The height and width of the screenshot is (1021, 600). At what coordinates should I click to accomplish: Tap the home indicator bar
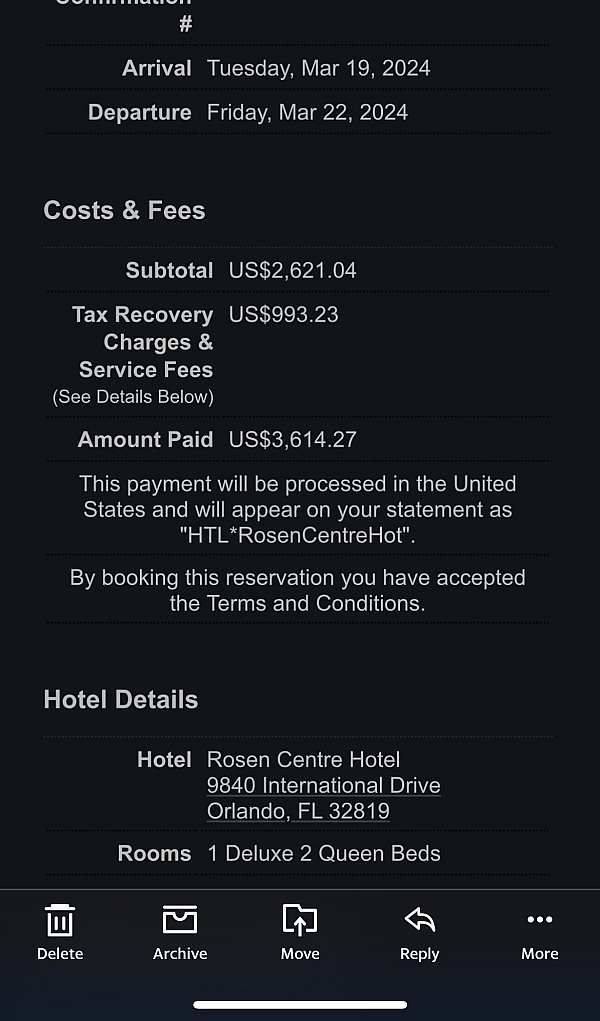pos(300,1004)
